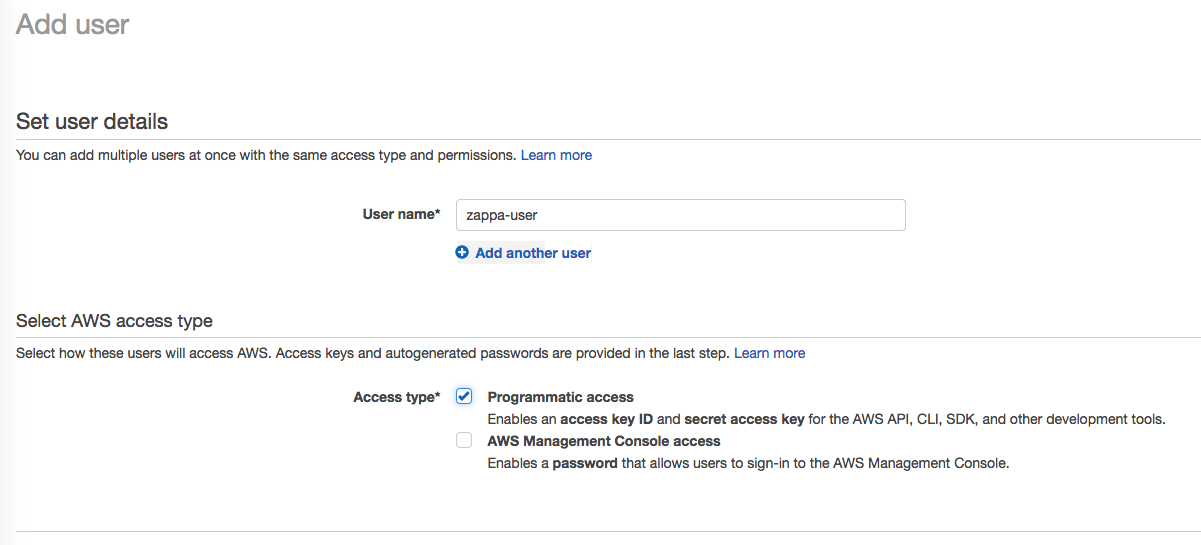Click the plus icon beside Add another user
The height and width of the screenshot is (545, 1201).
462,253
